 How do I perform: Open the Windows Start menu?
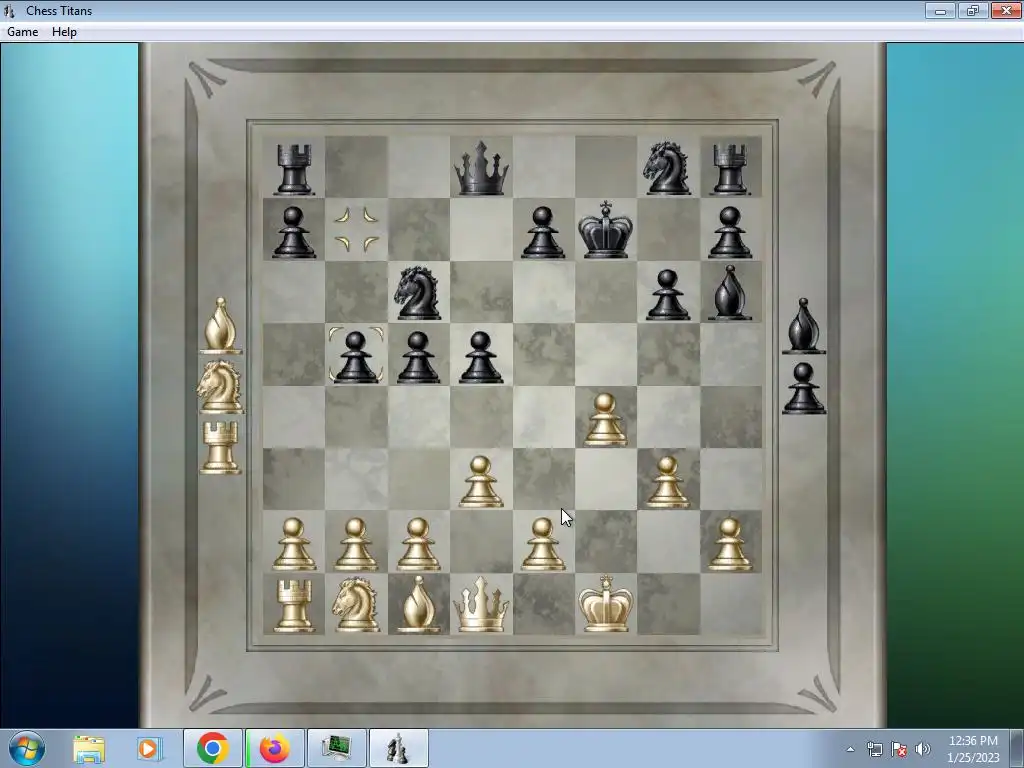[25, 748]
